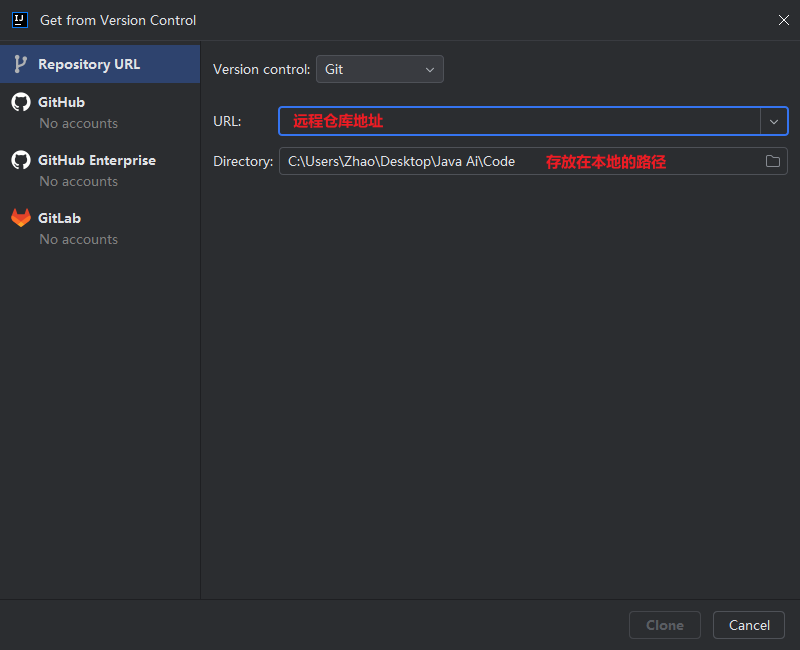Open the Version control Git dropdown
The image size is (800, 650).
point(380,69)
